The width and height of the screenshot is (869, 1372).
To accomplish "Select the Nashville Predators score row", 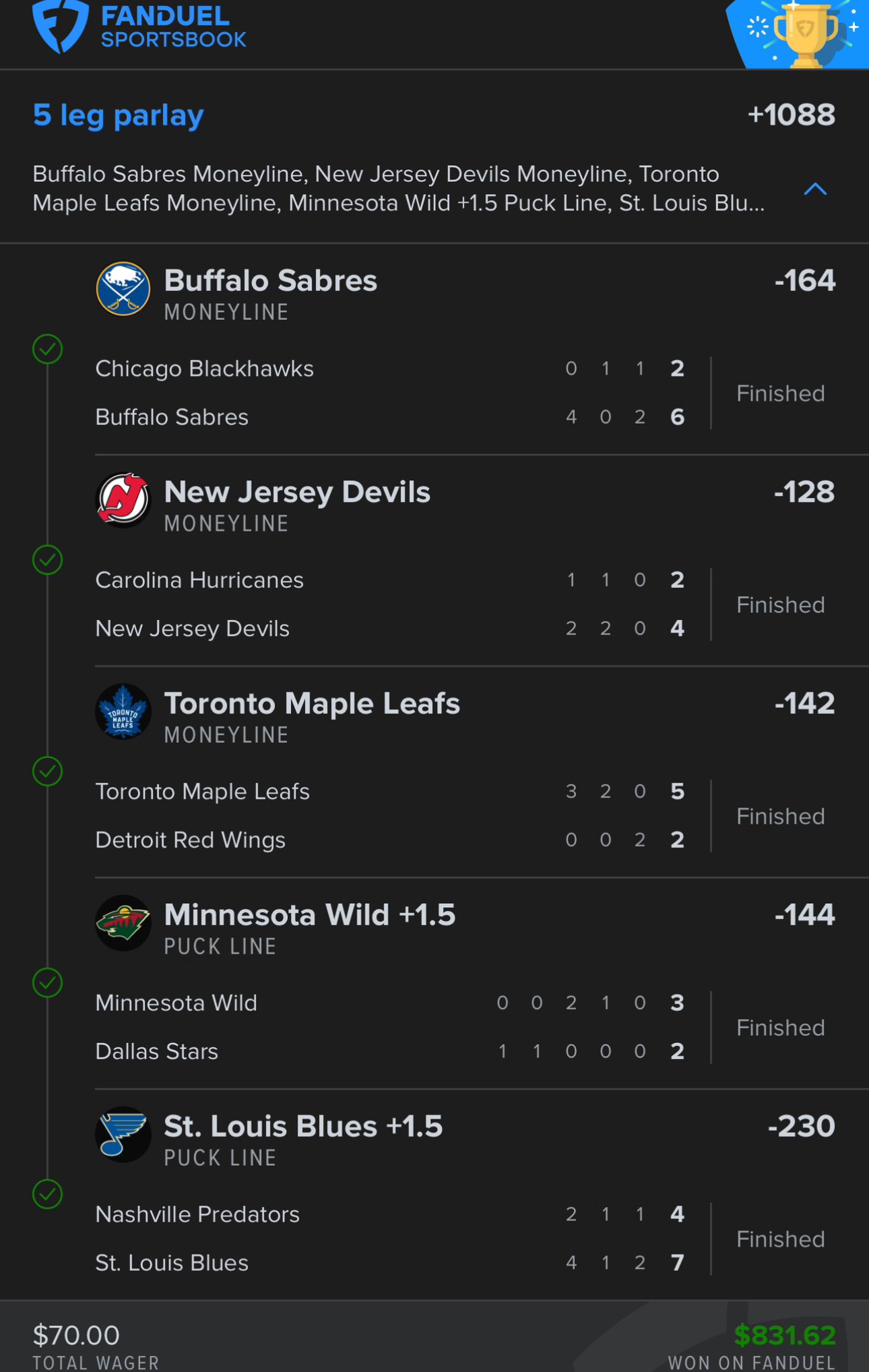I will [x=391, y=1214].
